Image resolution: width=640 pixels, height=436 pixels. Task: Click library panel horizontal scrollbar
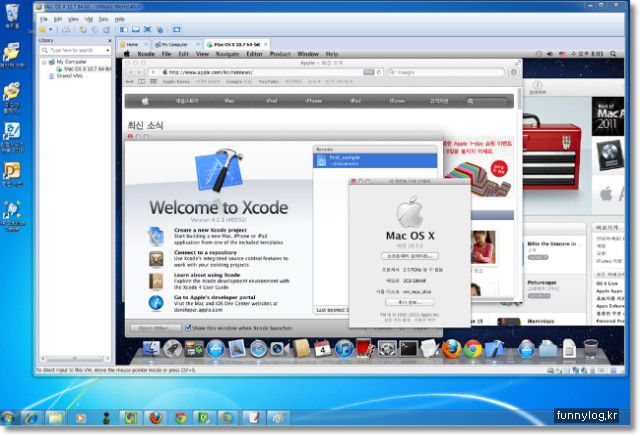coord(75,359)
